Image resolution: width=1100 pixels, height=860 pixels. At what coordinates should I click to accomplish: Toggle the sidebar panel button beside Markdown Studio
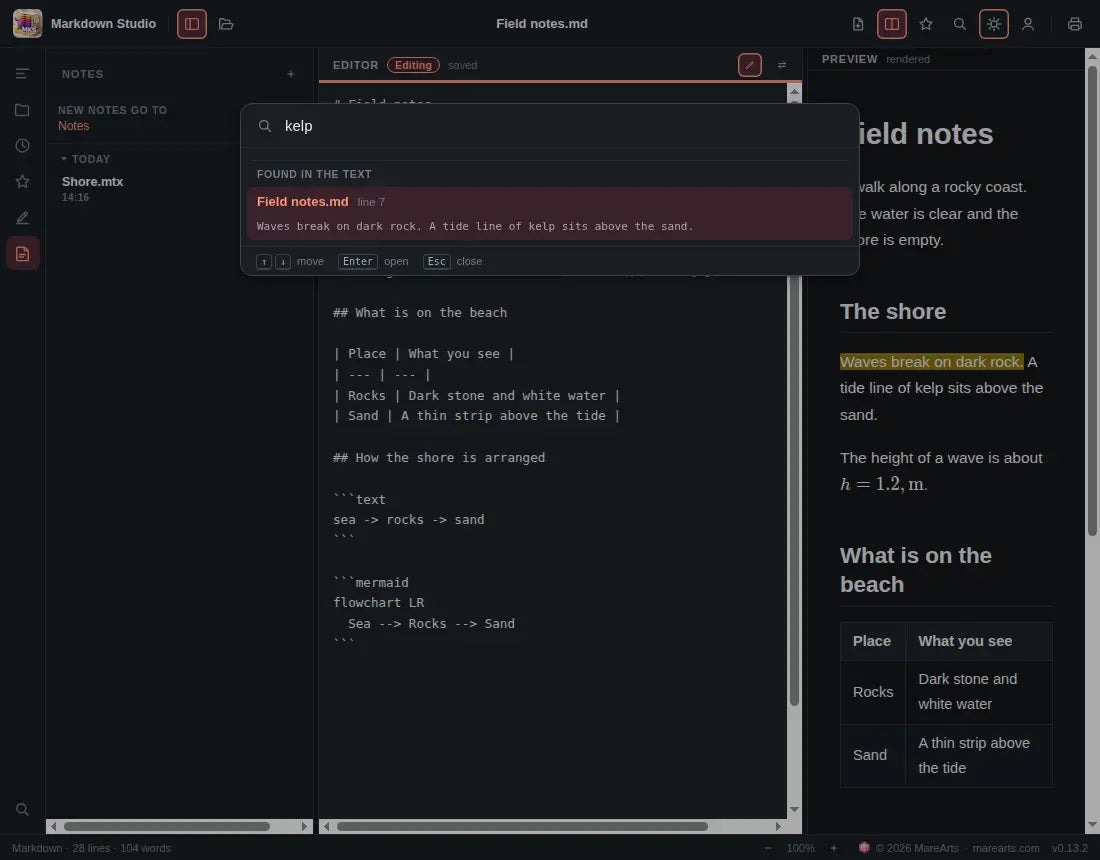pos(192,24)
